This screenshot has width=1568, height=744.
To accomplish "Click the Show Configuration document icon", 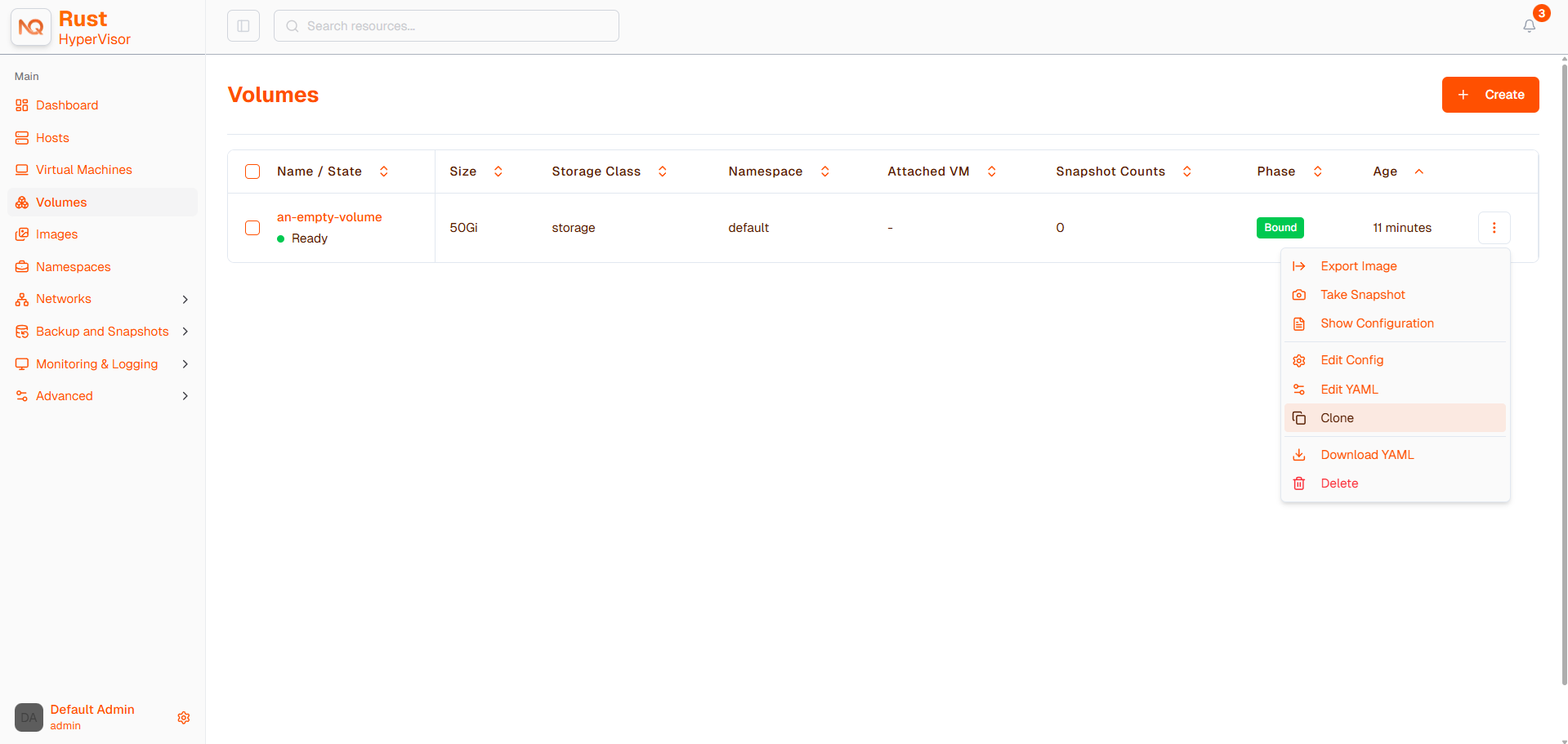I will click(1299, 323).
